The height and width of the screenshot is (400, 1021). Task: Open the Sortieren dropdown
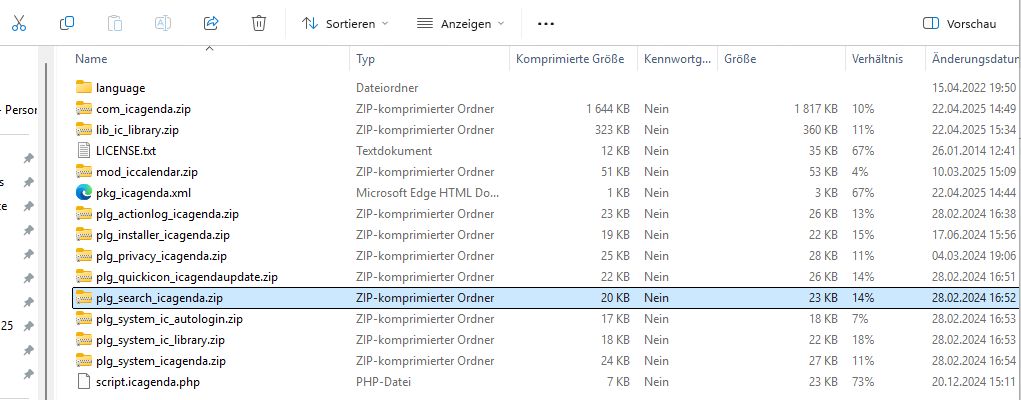(345, 23)
